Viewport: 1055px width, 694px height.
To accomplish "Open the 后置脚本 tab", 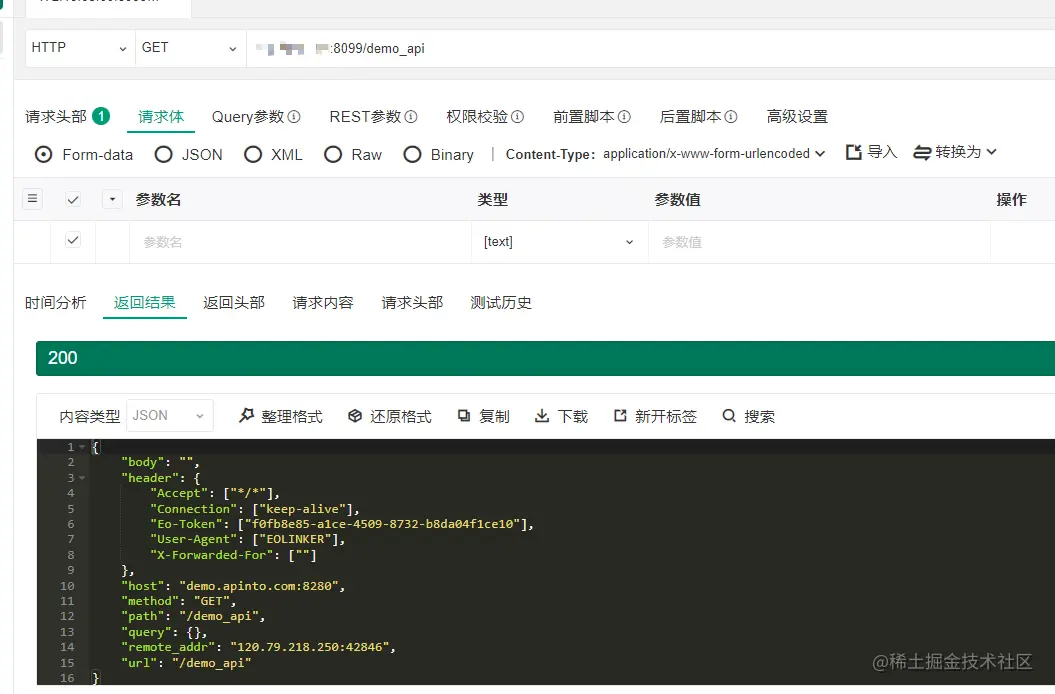I will (698, 116).
